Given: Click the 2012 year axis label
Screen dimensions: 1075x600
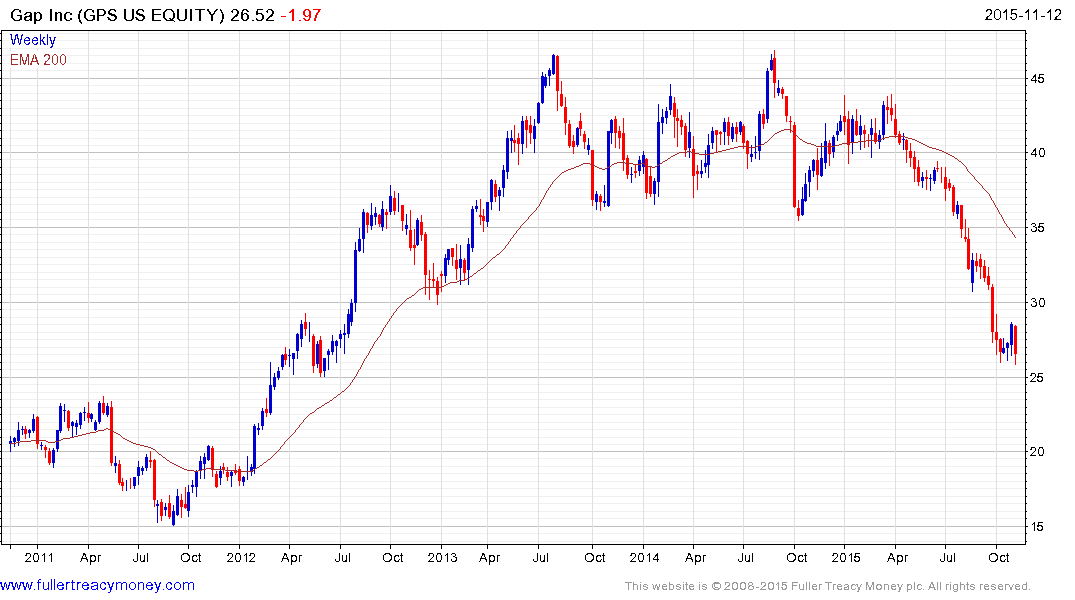Looking at the screenshot, I should [241, 557].
